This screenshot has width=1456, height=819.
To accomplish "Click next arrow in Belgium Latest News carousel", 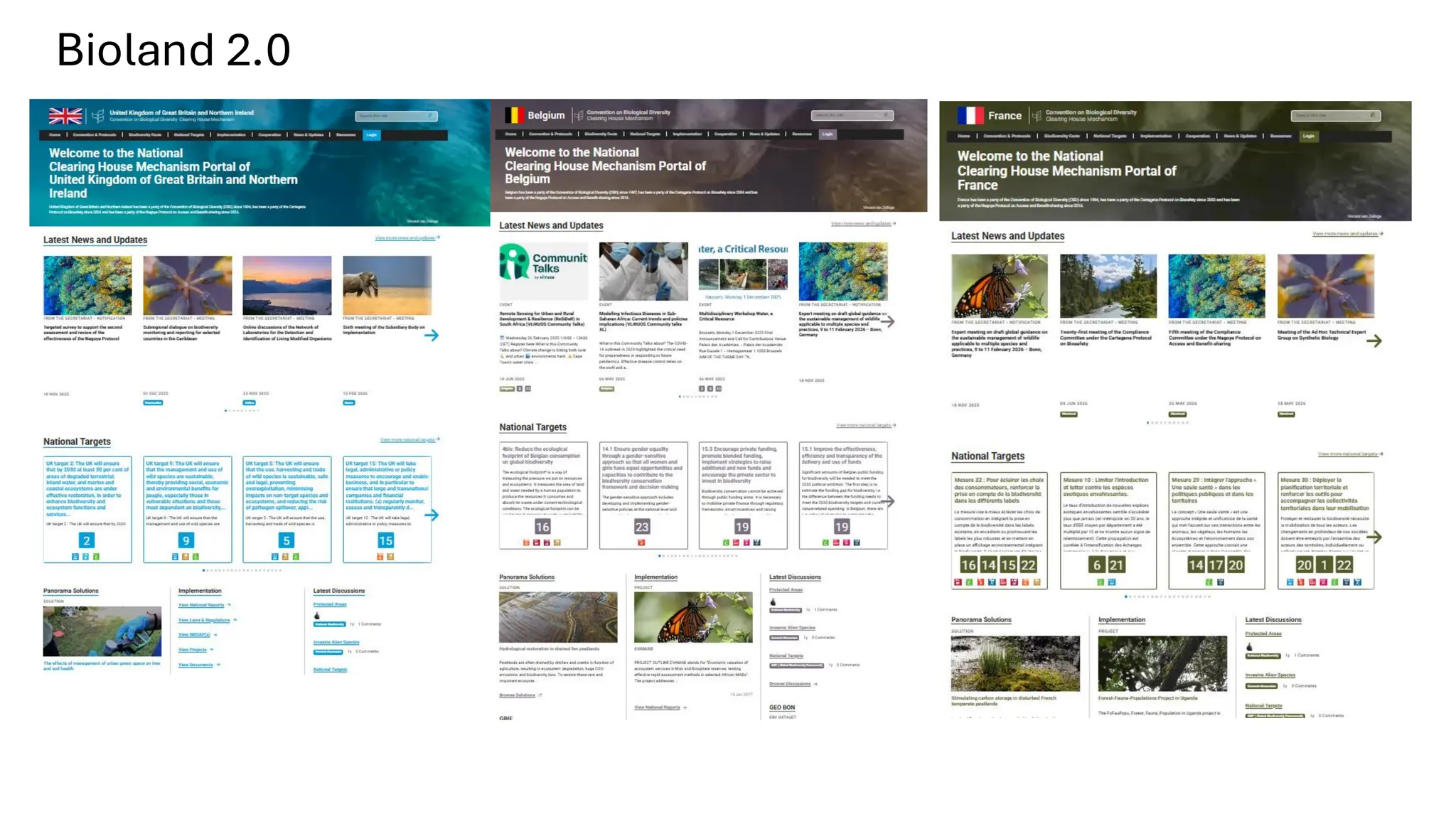I will [887, 321].
